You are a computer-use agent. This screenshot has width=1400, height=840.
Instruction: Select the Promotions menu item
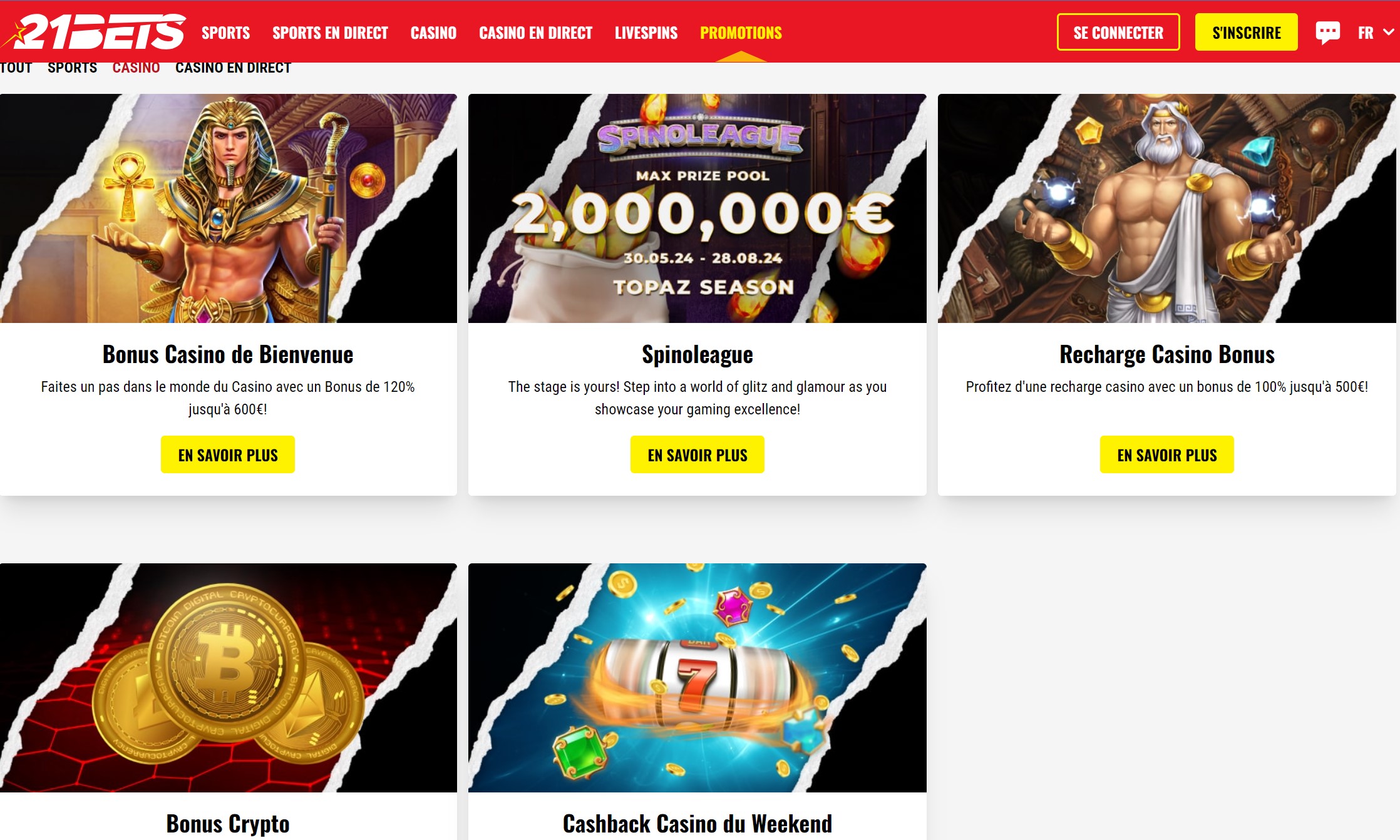[741, 33]
